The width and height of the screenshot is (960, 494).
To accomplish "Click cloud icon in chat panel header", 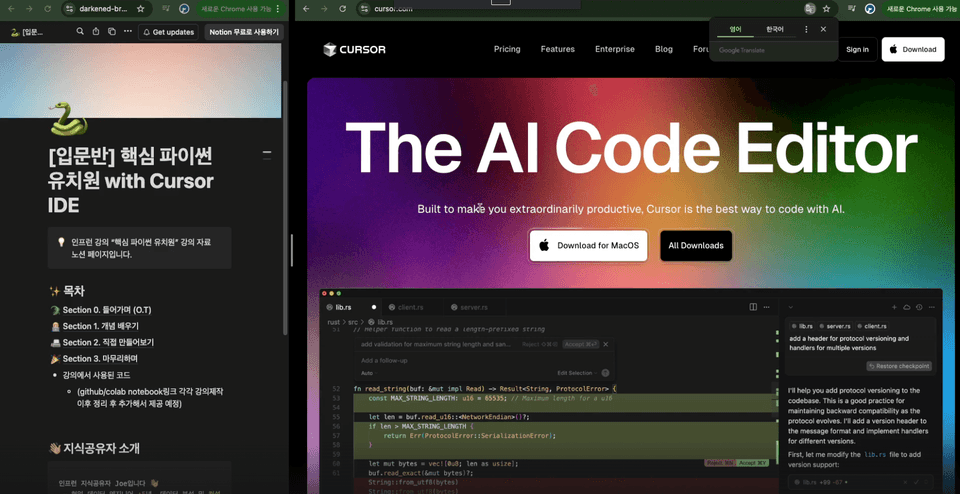I will pyautogui.click(x=907, y=307).
